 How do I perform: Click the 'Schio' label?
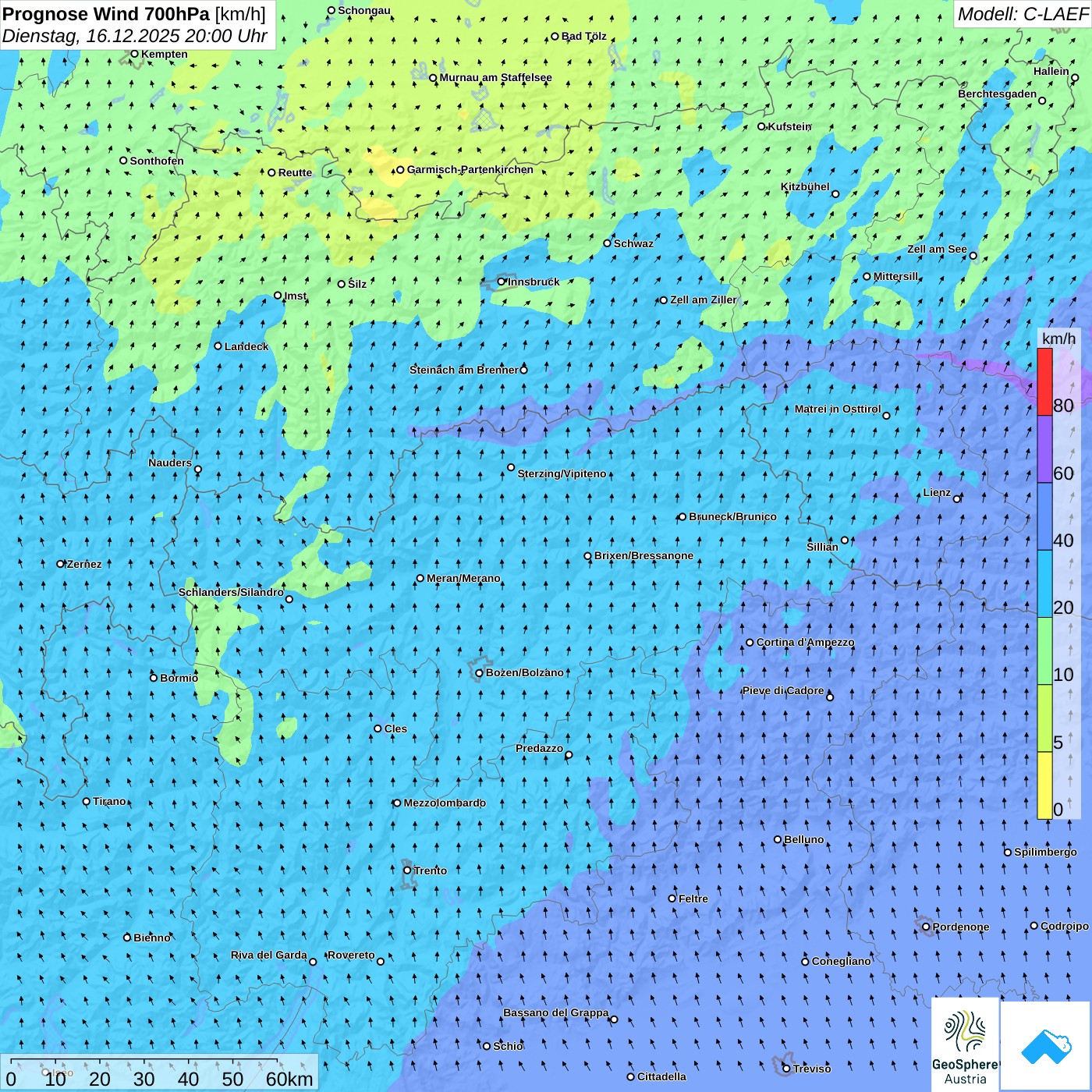509,1046
